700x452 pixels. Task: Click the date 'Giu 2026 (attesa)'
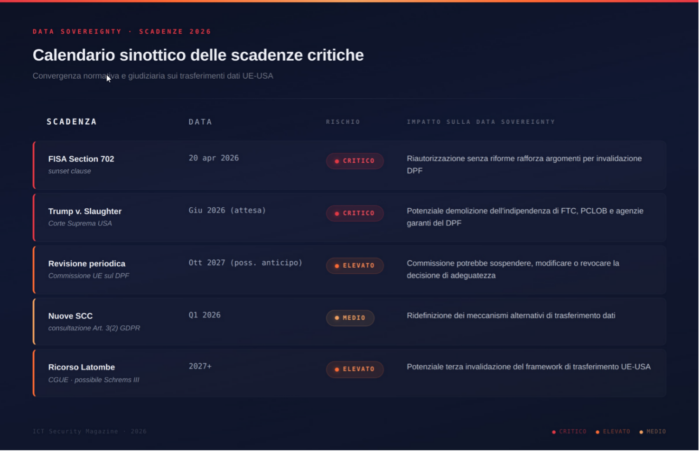pyautogui.click(x=227, y=210)
